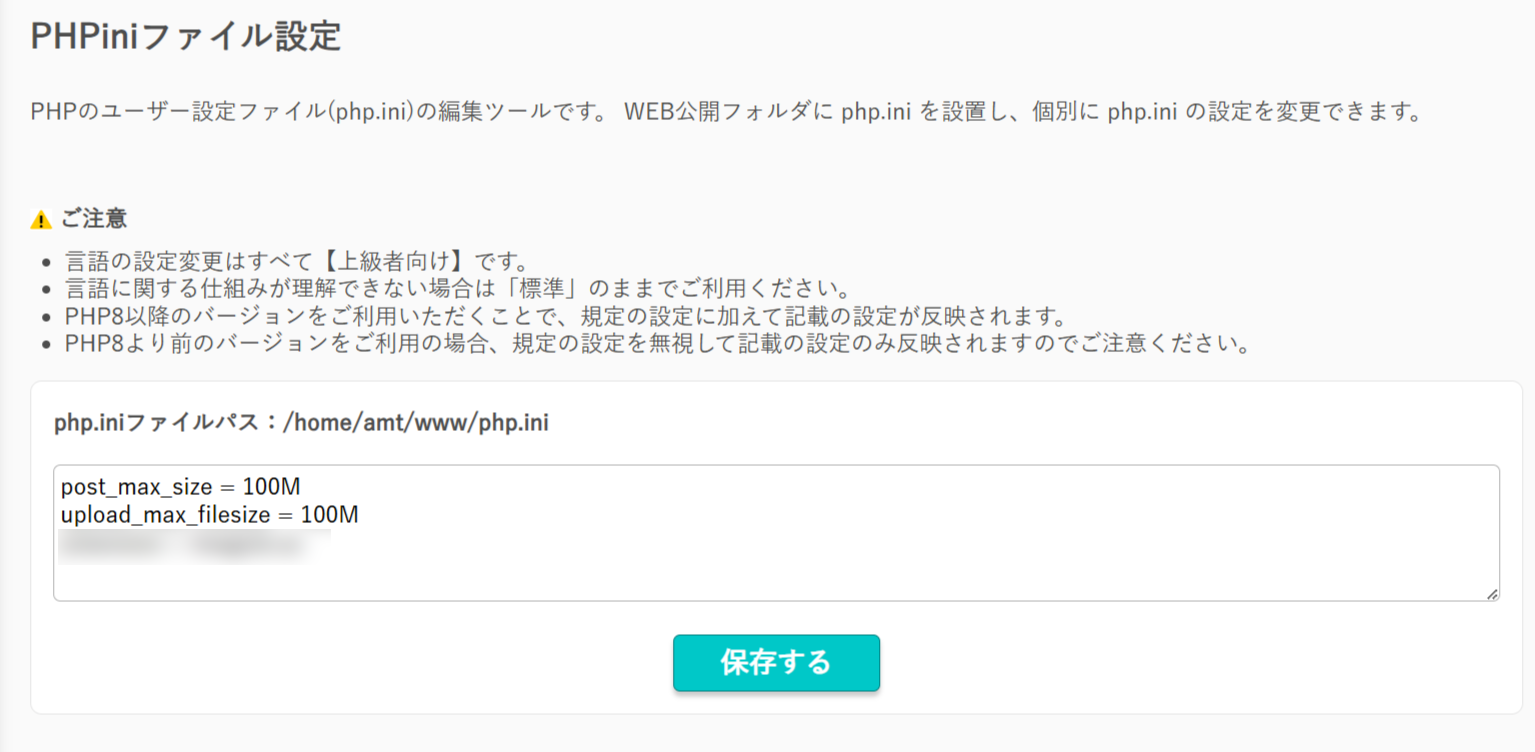This screenshot has height=752, width=1535.
Task: Click the 100M value after post_max_size
Action: click(271, 487)
